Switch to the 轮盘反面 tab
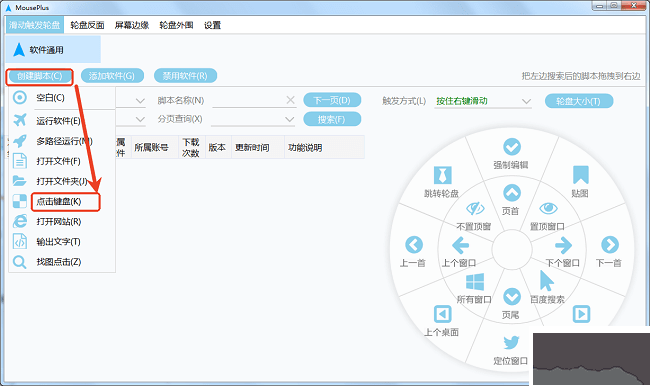Viewport: 650px width, 386px height. tap(87, 25)
